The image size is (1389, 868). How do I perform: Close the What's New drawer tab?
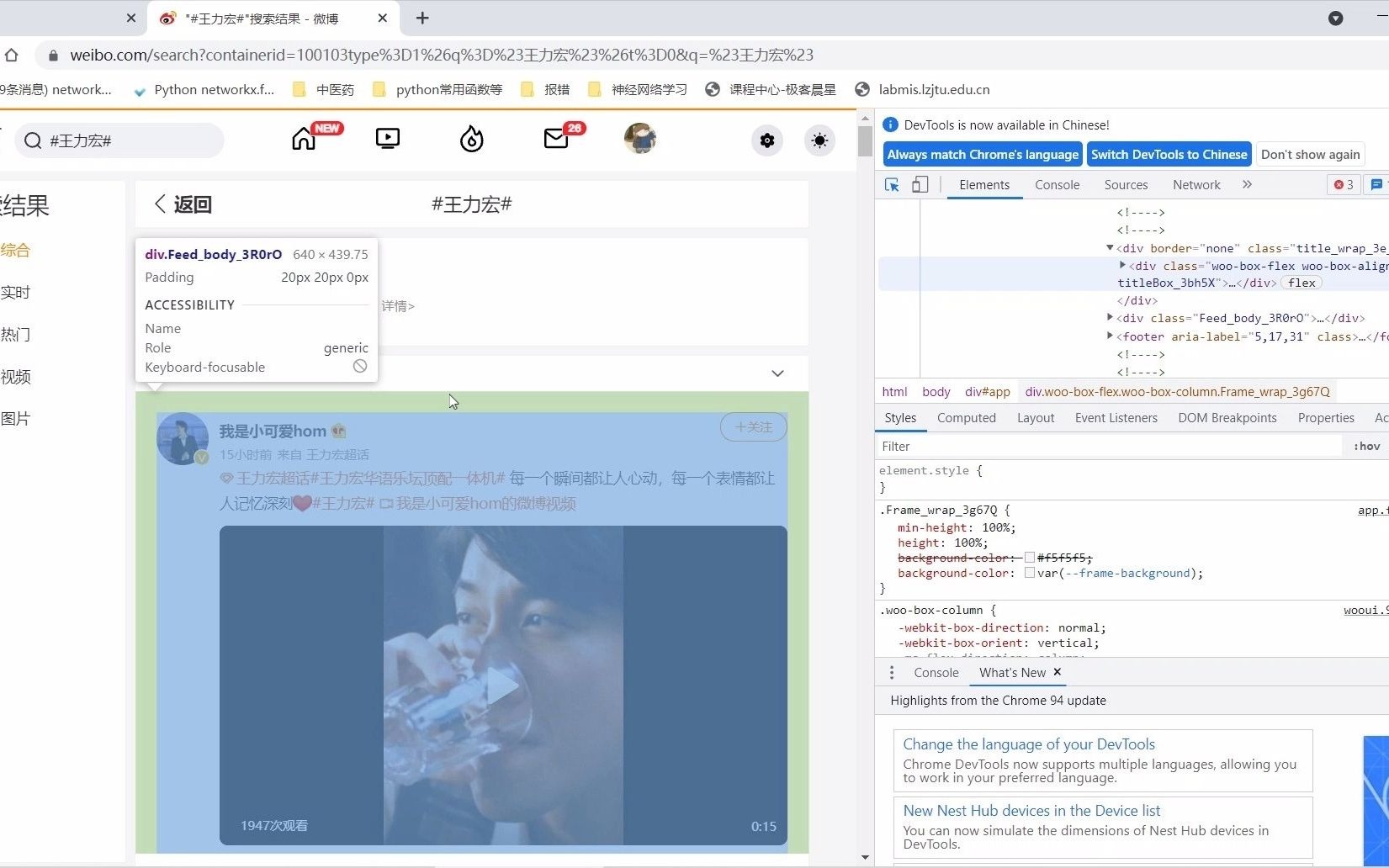pos(1058,672)
